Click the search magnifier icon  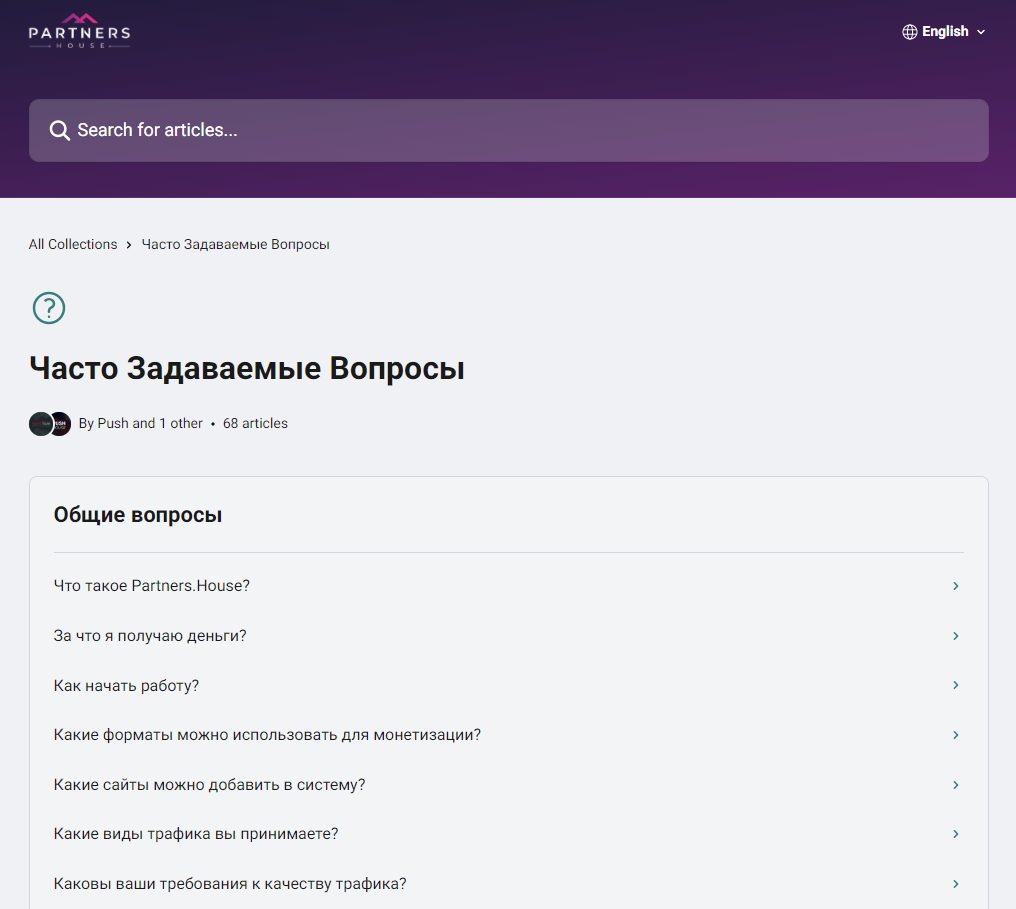click(60, 130)
